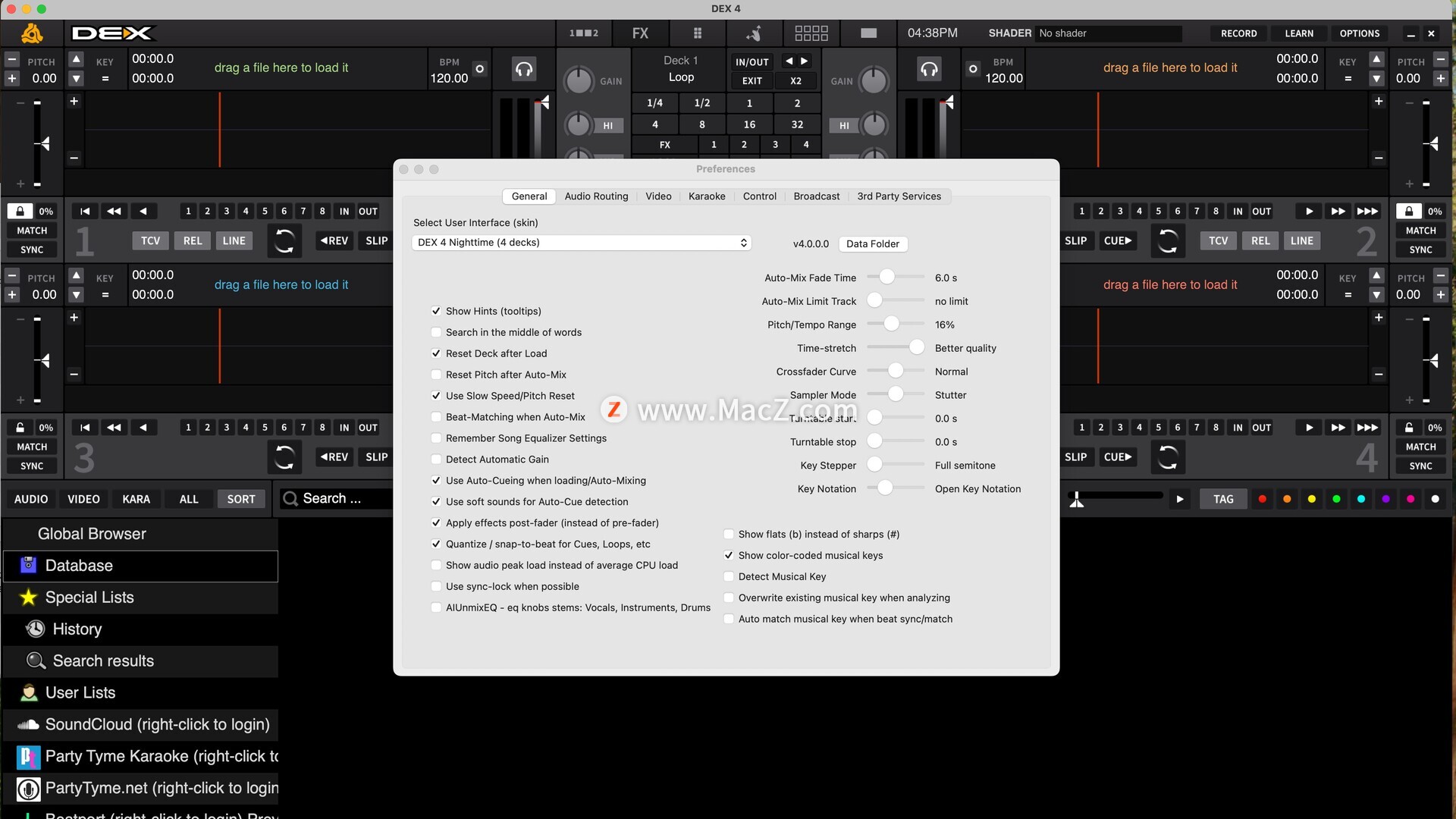Image resolution: width=1456 pixels, height=819 pixels.
Task: Toggle Reset Deck after Load checkbox
Action: [436, 353]
